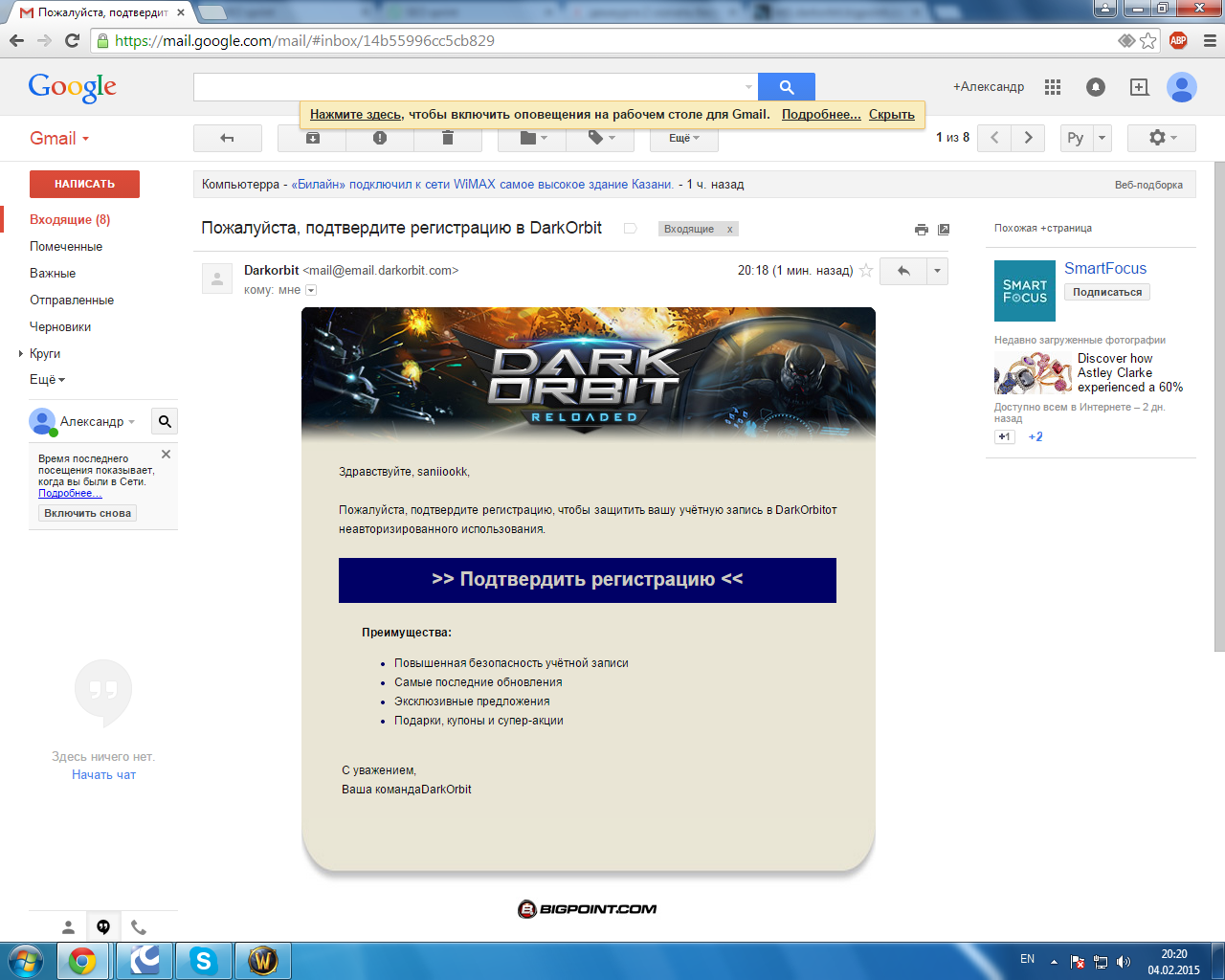
Task: Open the Adblock Plus extension icon
Action: [1178, 40]
